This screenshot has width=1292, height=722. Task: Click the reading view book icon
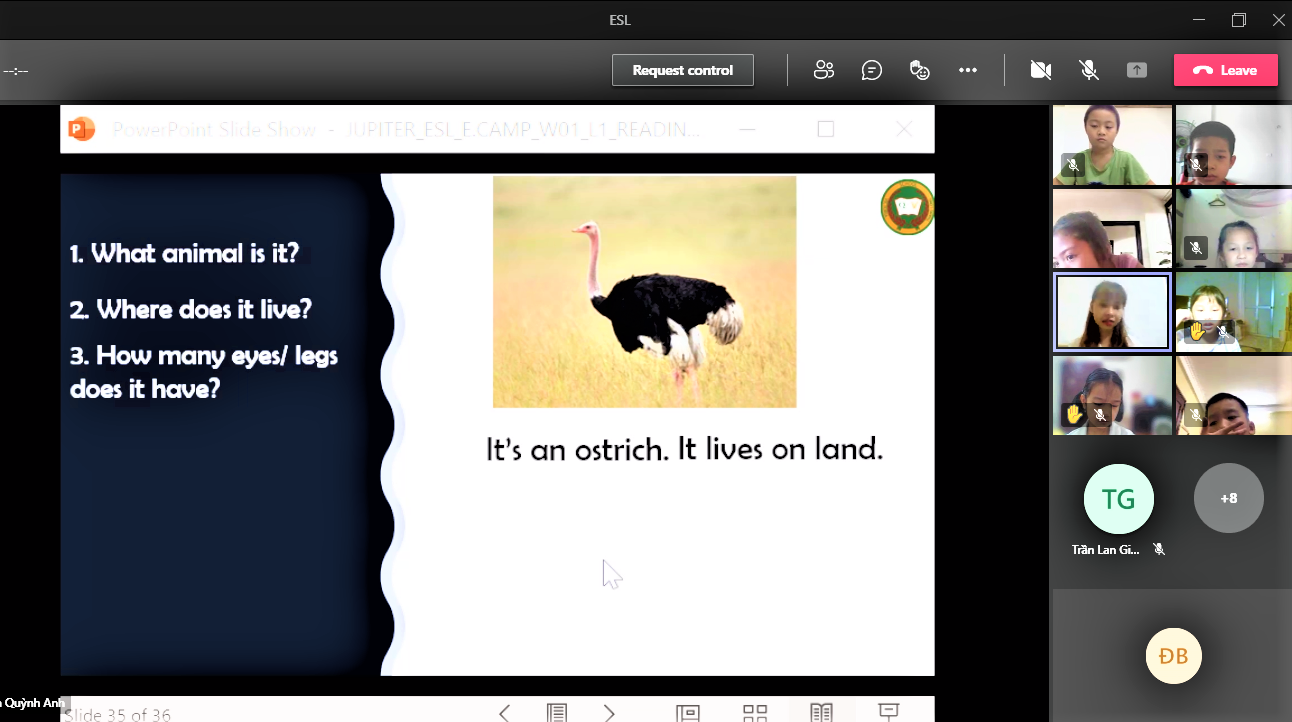(821, 712)
